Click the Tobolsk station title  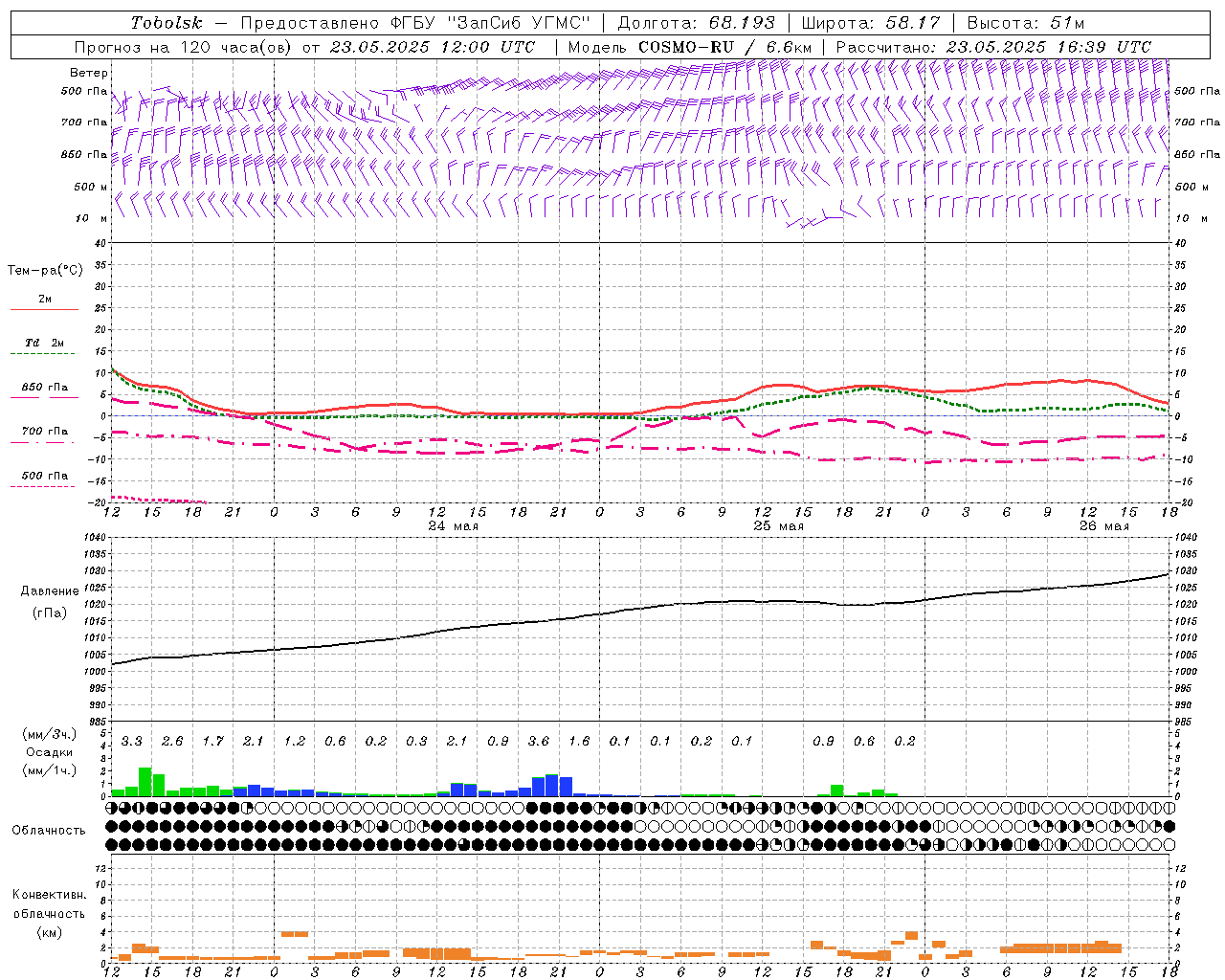click(167, 23)
